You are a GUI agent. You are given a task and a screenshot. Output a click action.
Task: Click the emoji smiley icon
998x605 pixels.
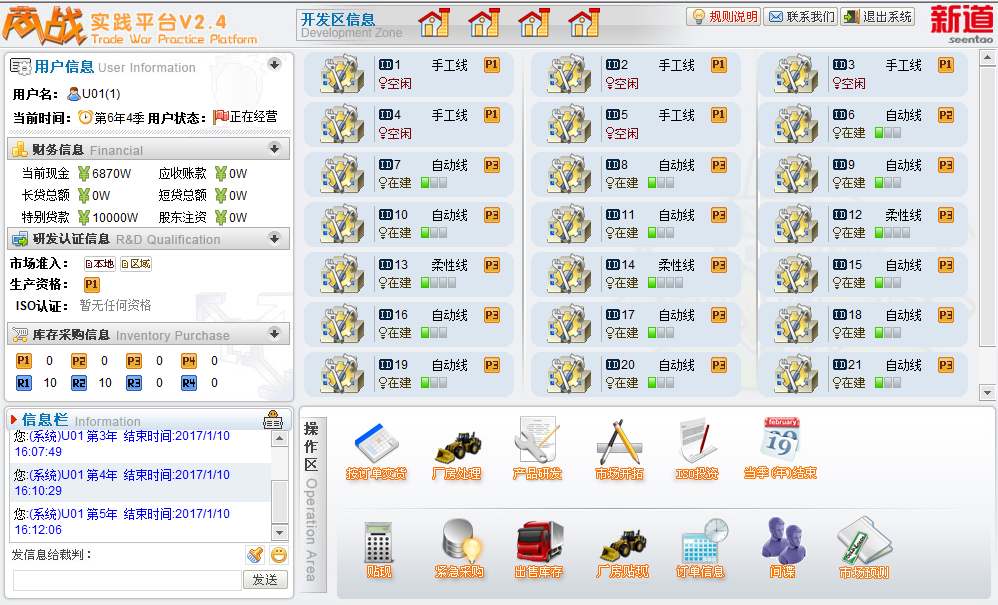tap(279, 555)
